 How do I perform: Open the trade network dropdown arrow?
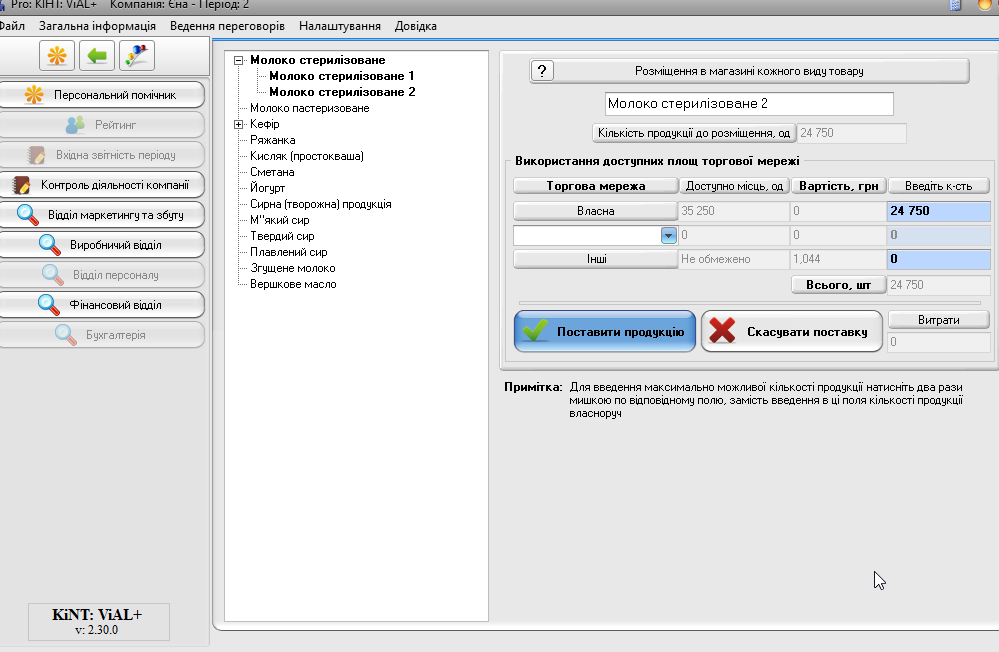pyautogui.click(x=668, y=236)
